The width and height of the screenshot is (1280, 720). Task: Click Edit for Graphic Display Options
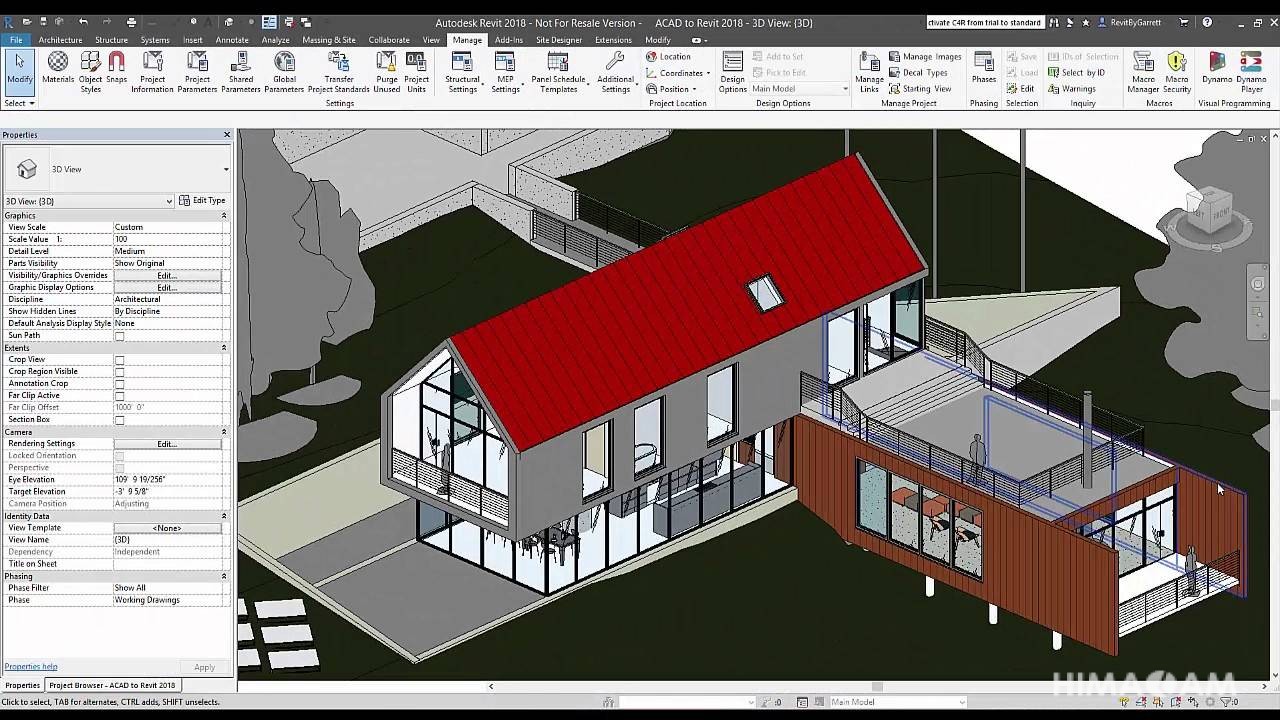167,288
